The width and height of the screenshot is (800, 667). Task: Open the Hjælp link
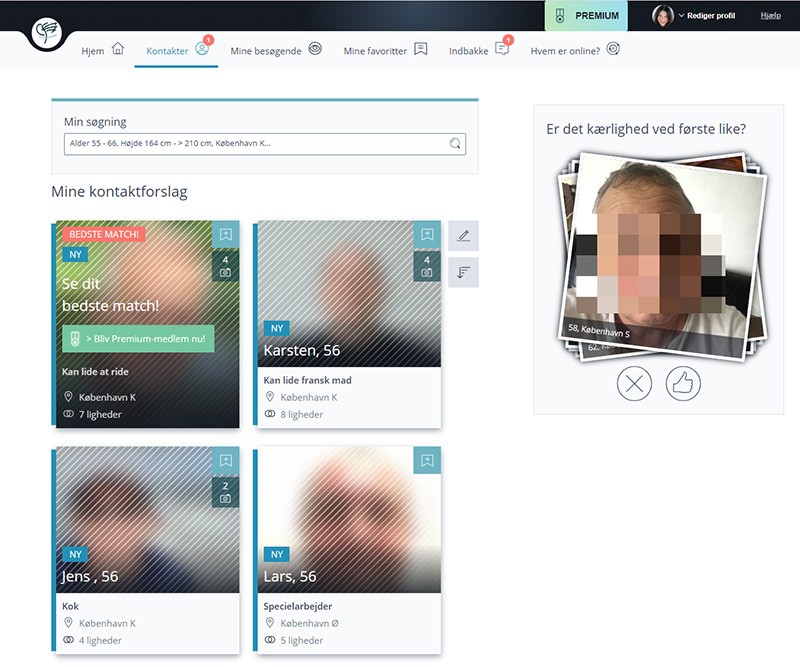point(770,16)
